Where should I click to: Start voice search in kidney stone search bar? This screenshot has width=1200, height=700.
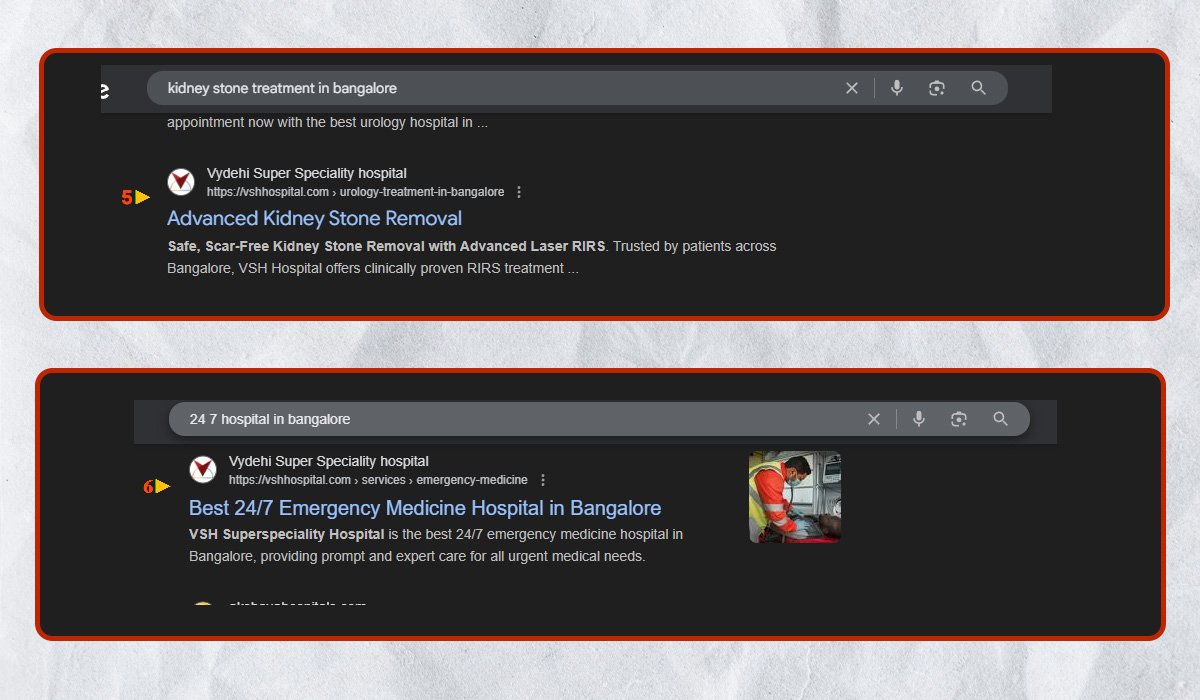(x=897, y=88)
